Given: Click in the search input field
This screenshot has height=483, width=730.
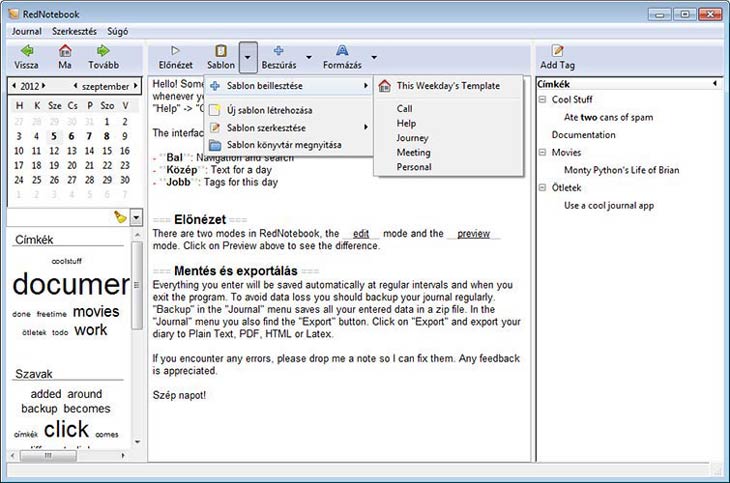Looking at the screenshot, I should pos(58,217).
